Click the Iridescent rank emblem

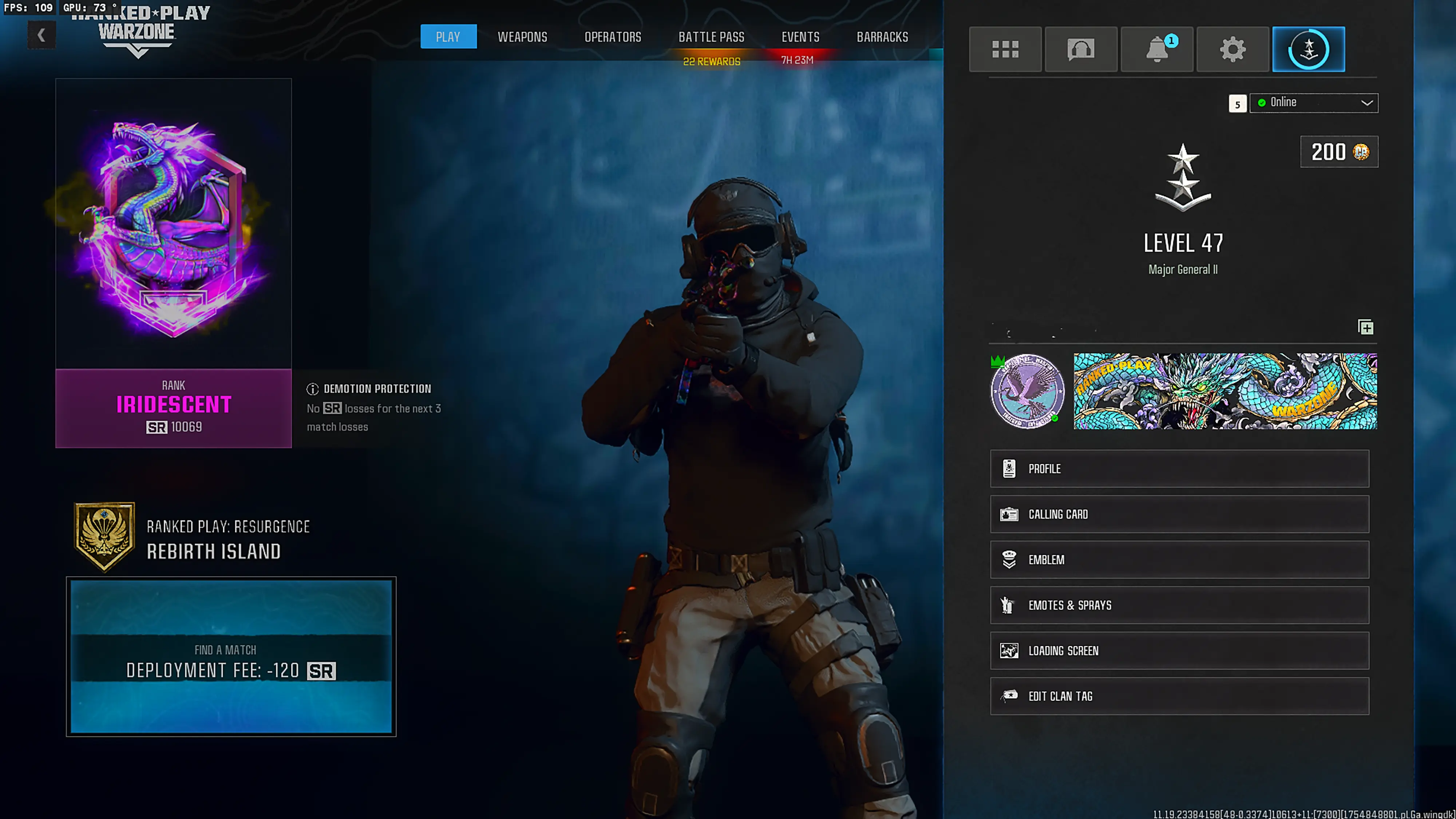pyautogui.click(x=173, y=226)
